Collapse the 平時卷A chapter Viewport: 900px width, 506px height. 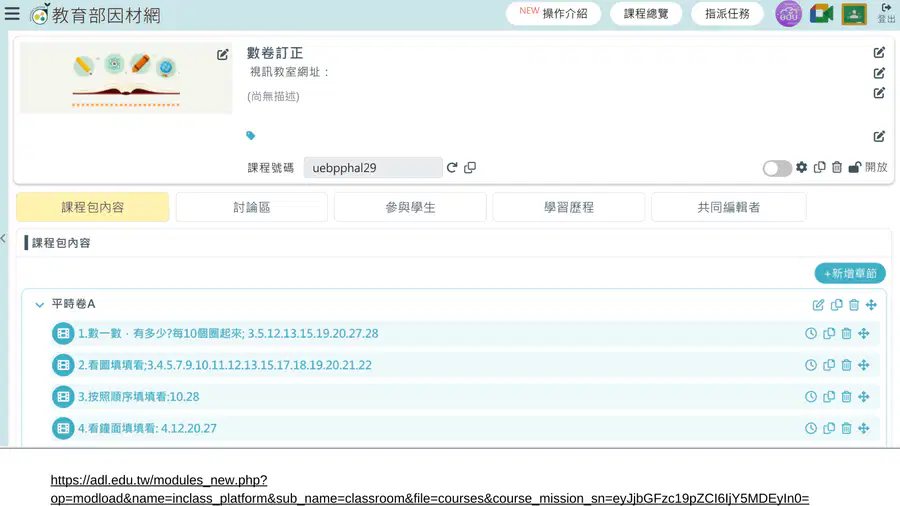(40, 305)
